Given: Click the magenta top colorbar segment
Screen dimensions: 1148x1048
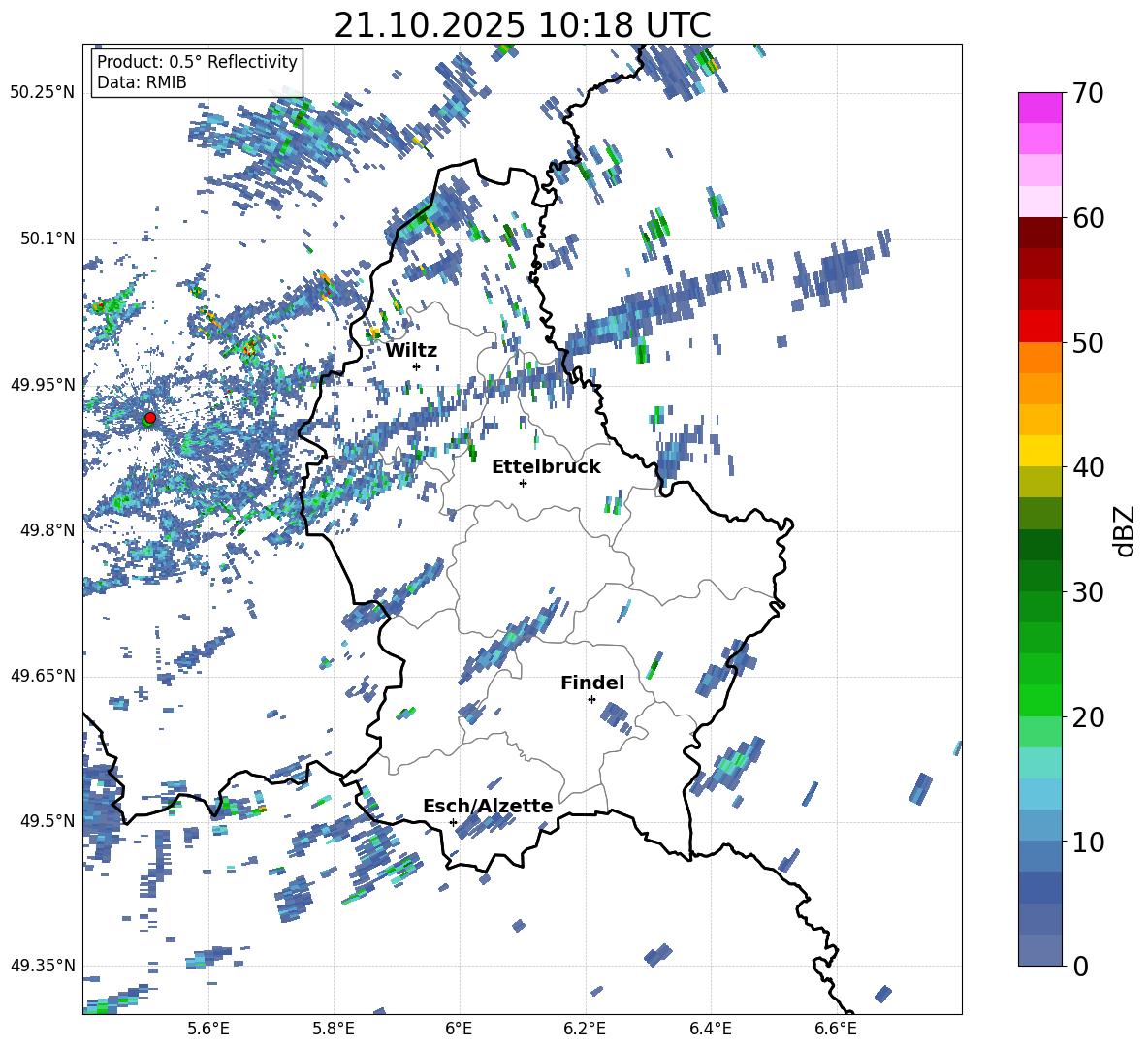Looking at the screenshot, I should coord(1040,109).
